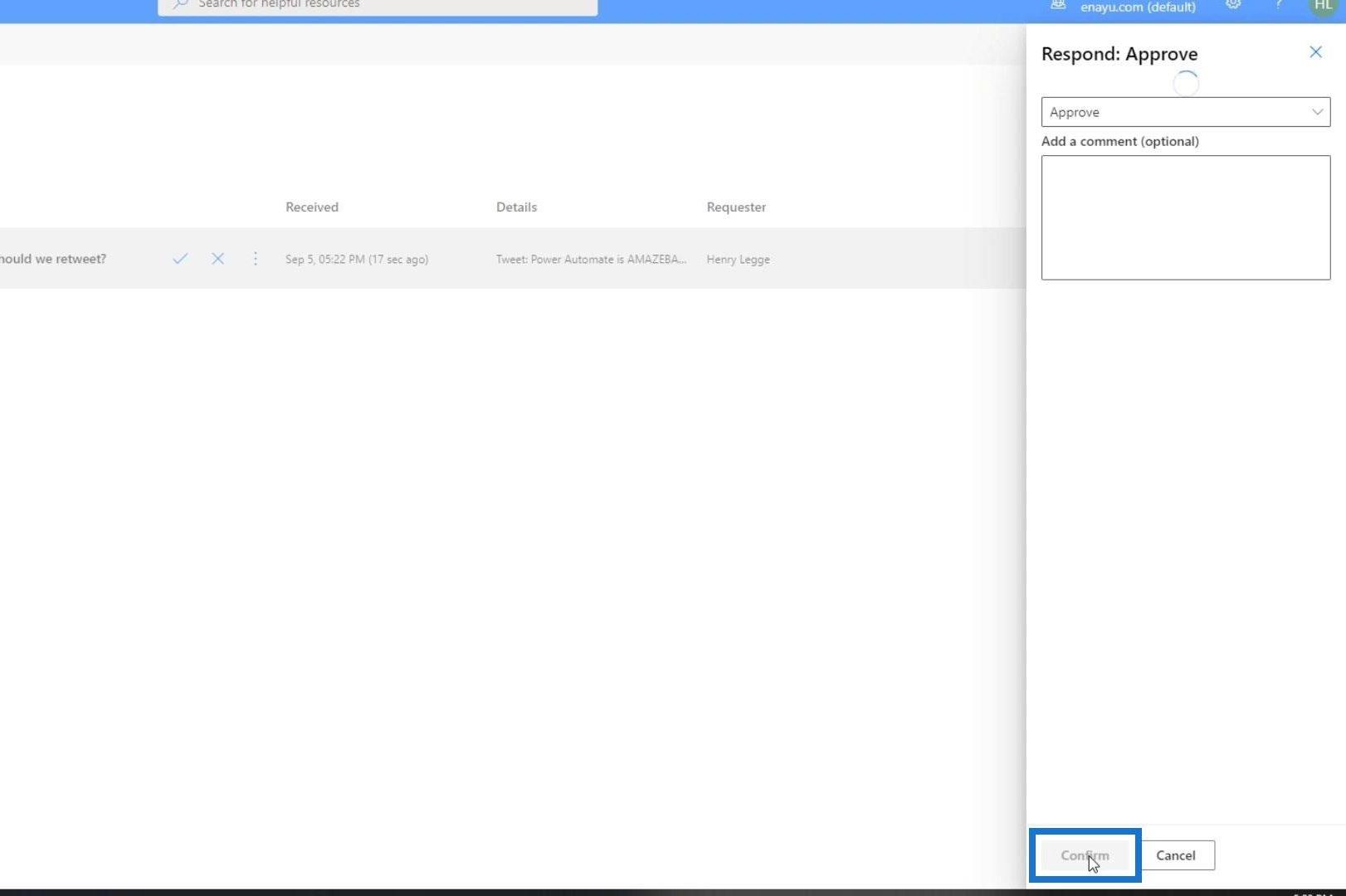The width and height of the screenshot is (1346, 896).
Task: Open the settings gear in the header
Action: (x=1233, y=5)
